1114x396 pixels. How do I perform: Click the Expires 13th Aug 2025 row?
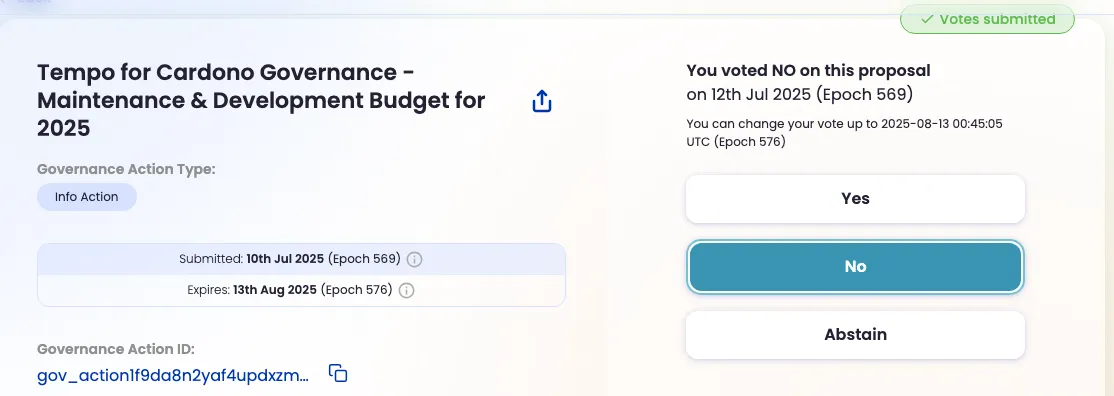pyautogui.click(x=301, y=290)
